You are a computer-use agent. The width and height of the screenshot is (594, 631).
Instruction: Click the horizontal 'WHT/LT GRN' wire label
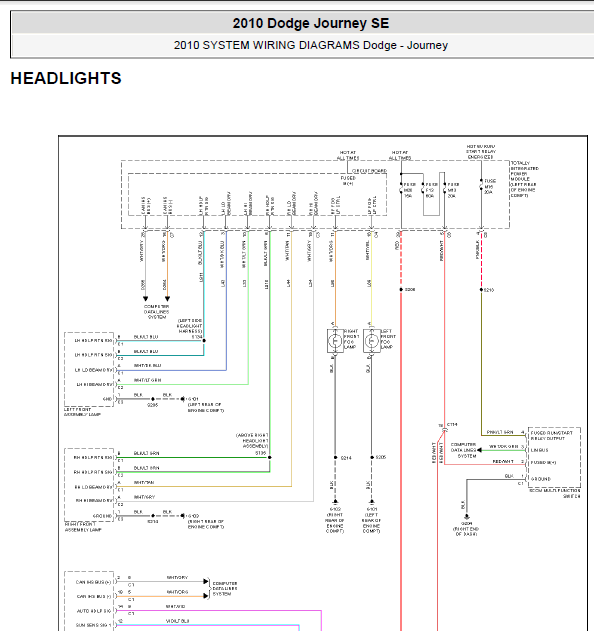(148, 380)
